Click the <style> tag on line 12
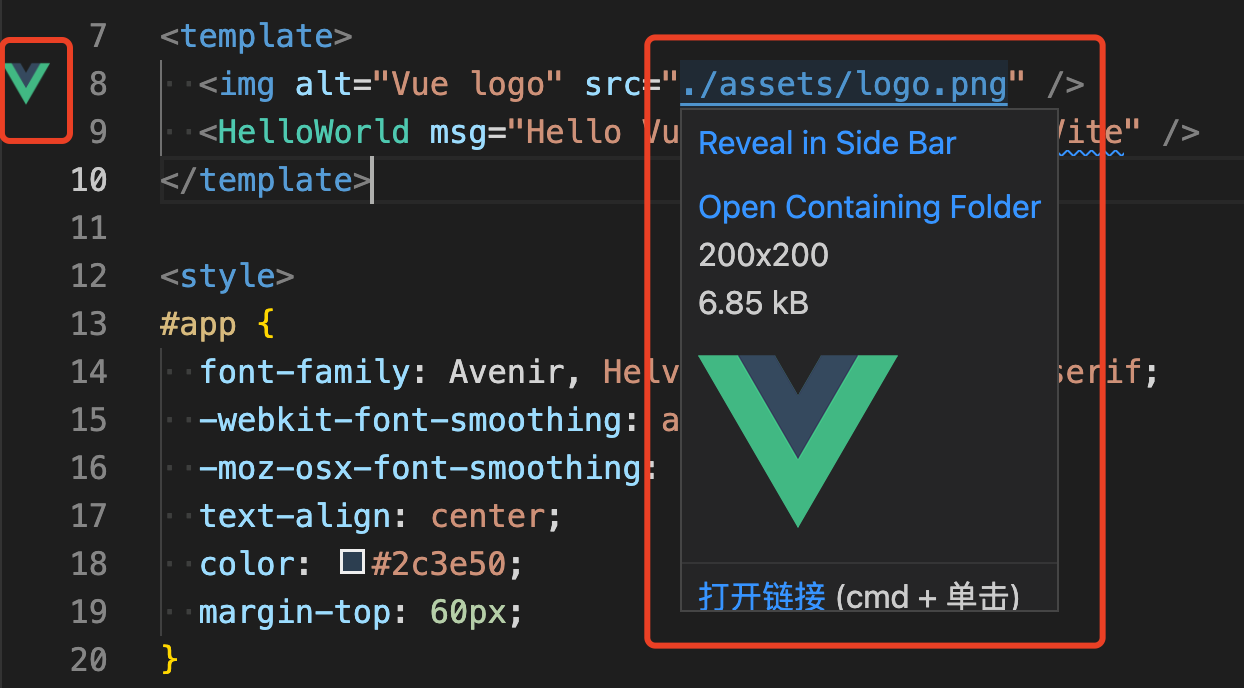Screen dimensions: 1244x688 click(x=227, y=276)
